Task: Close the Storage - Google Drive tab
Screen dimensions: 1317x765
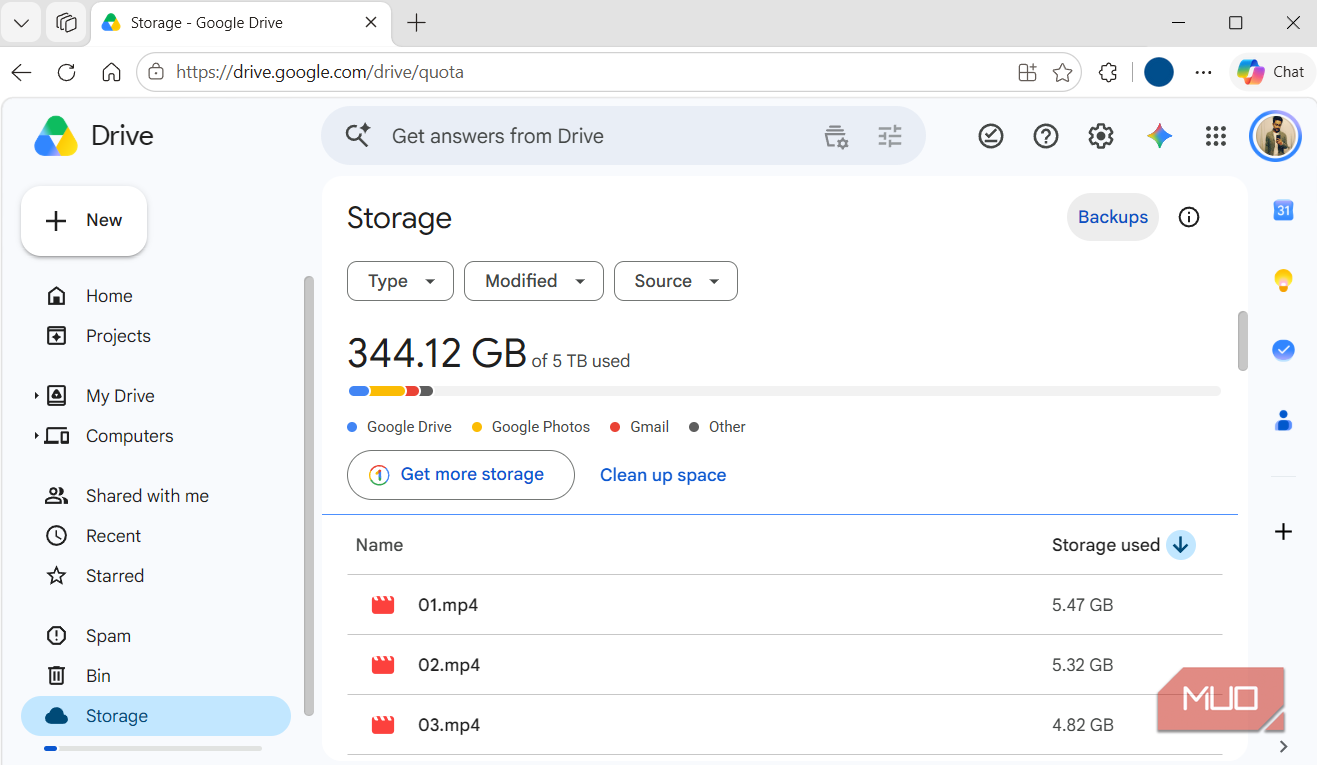Action: click(371, 22)
